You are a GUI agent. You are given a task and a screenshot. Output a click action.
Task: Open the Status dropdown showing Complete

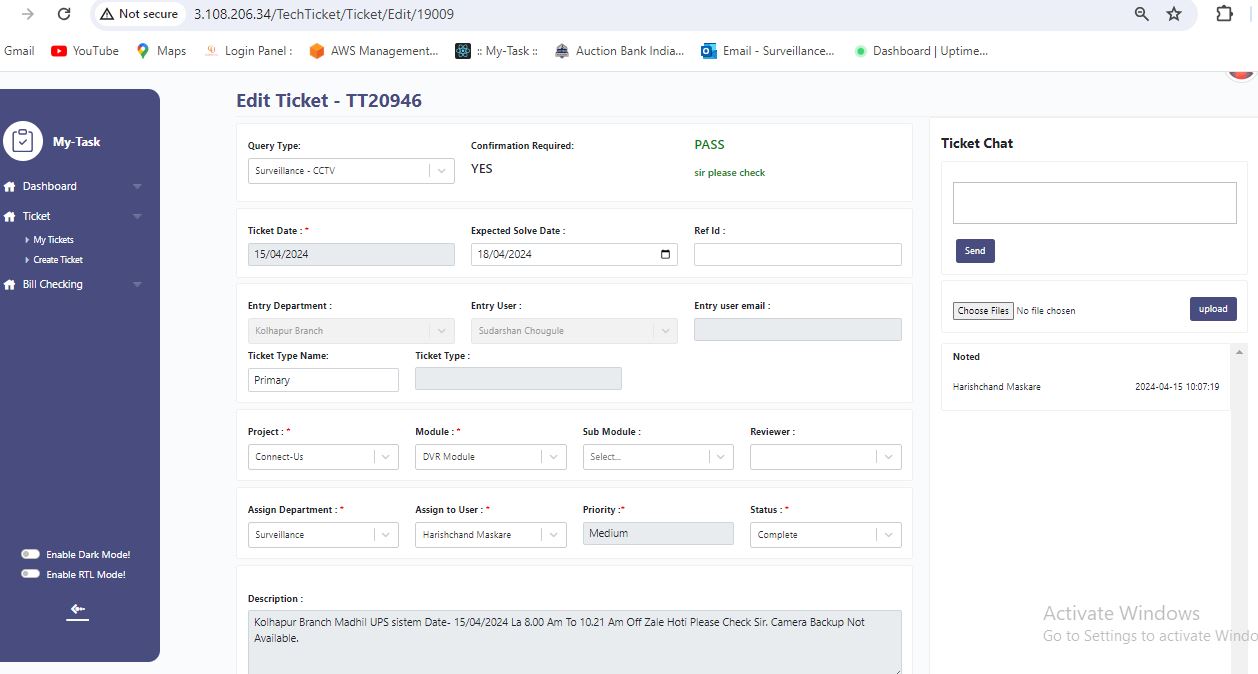[826, 535]
